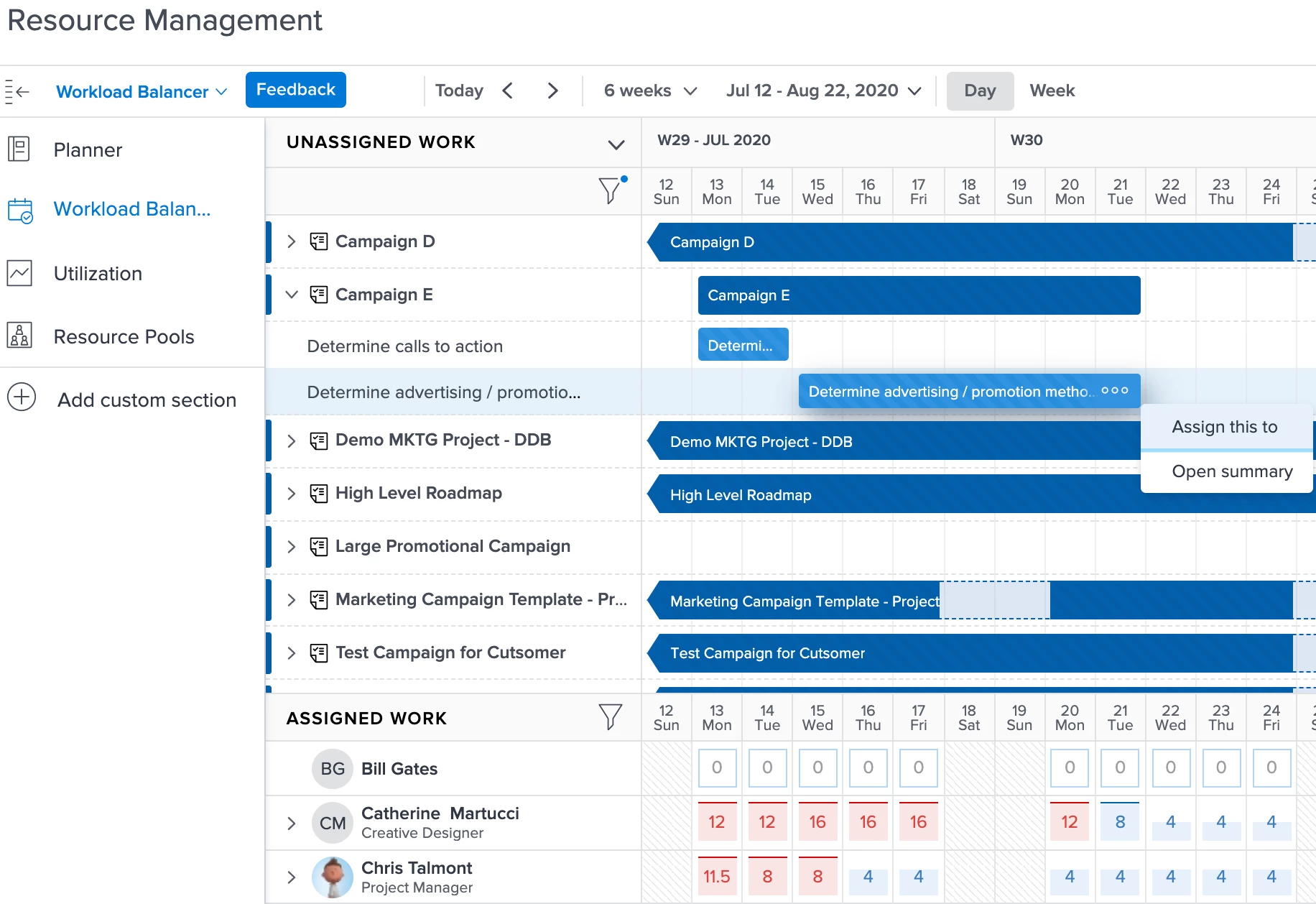The width and height of the screenshot is (1316, 904).
Task: Click Chris Talmont's 11.5 hours cell
Action: [x=717, y=876]
